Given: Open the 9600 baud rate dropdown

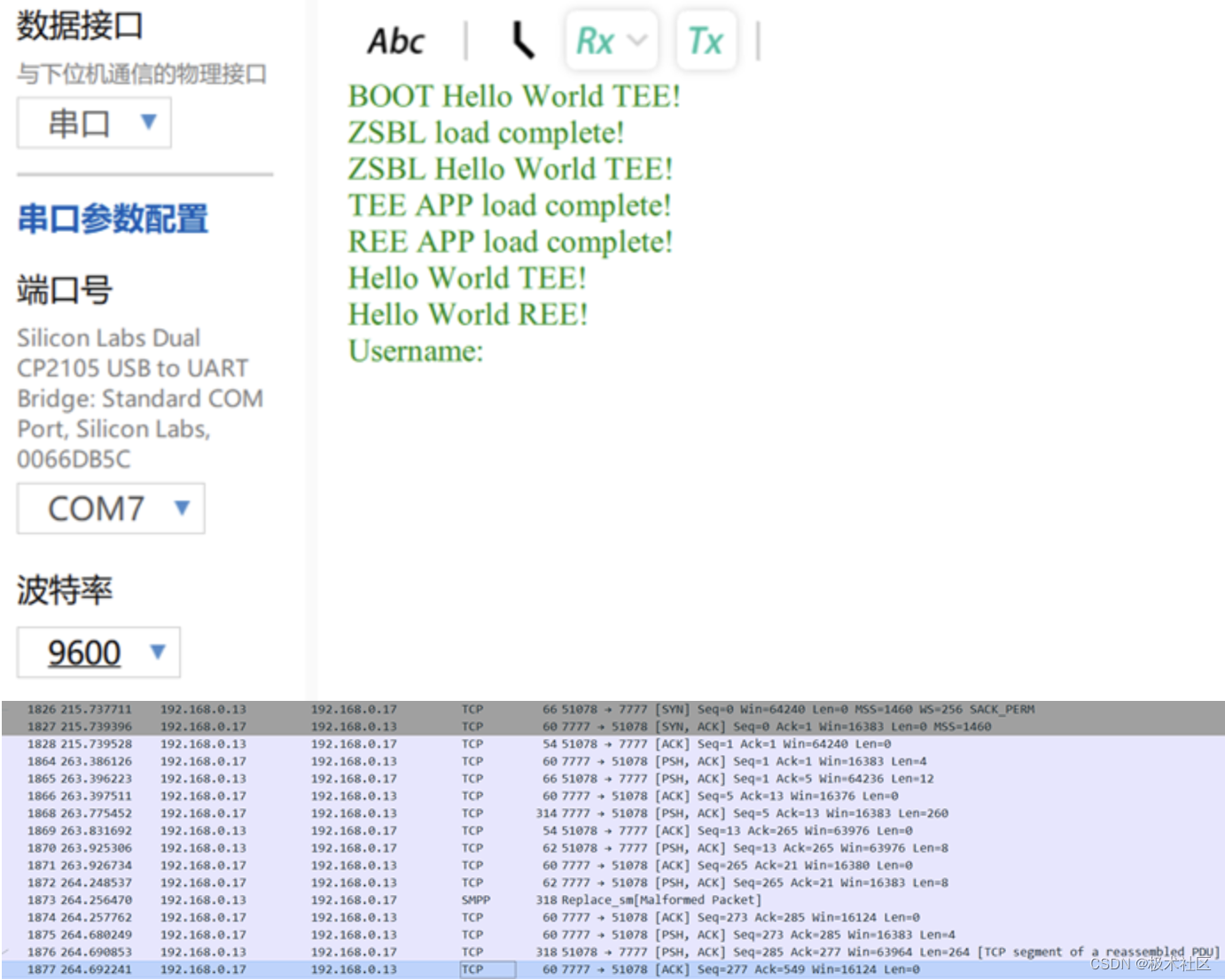Looking at the screenshot, I should coord(98,652).
